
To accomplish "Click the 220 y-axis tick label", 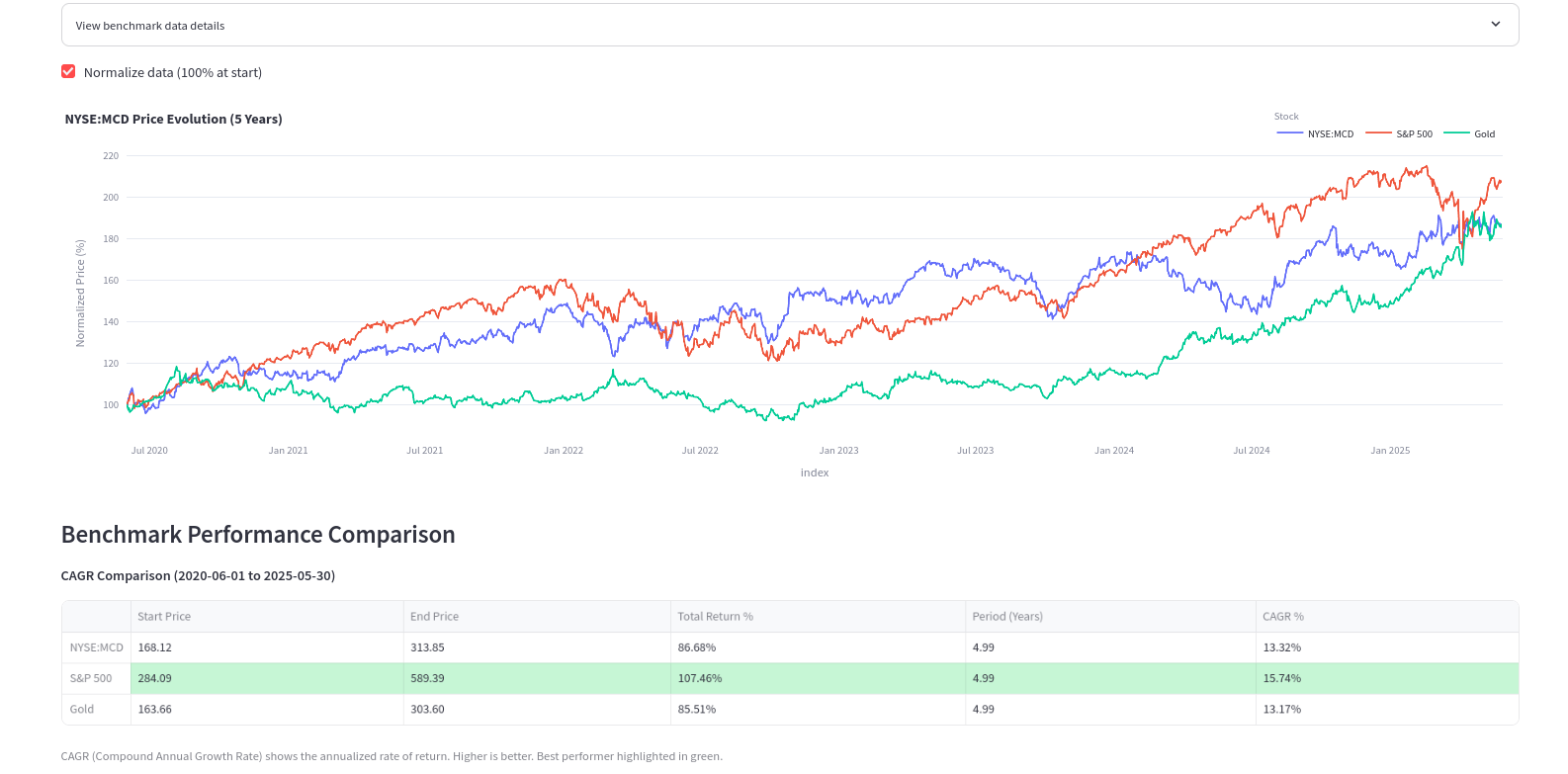I will tap(111, 156).
